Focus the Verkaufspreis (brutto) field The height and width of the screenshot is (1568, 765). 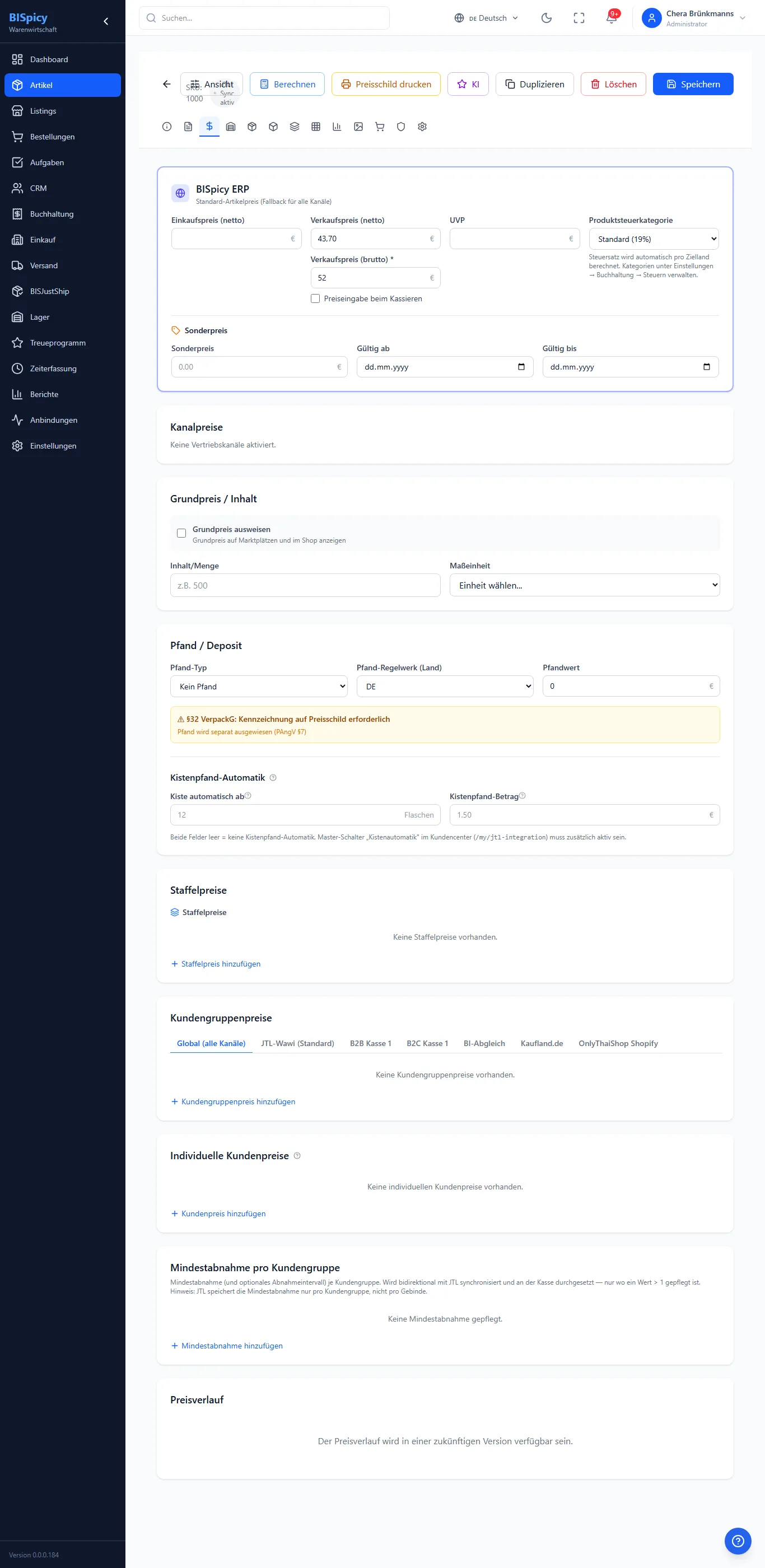[x=376, y=278]
